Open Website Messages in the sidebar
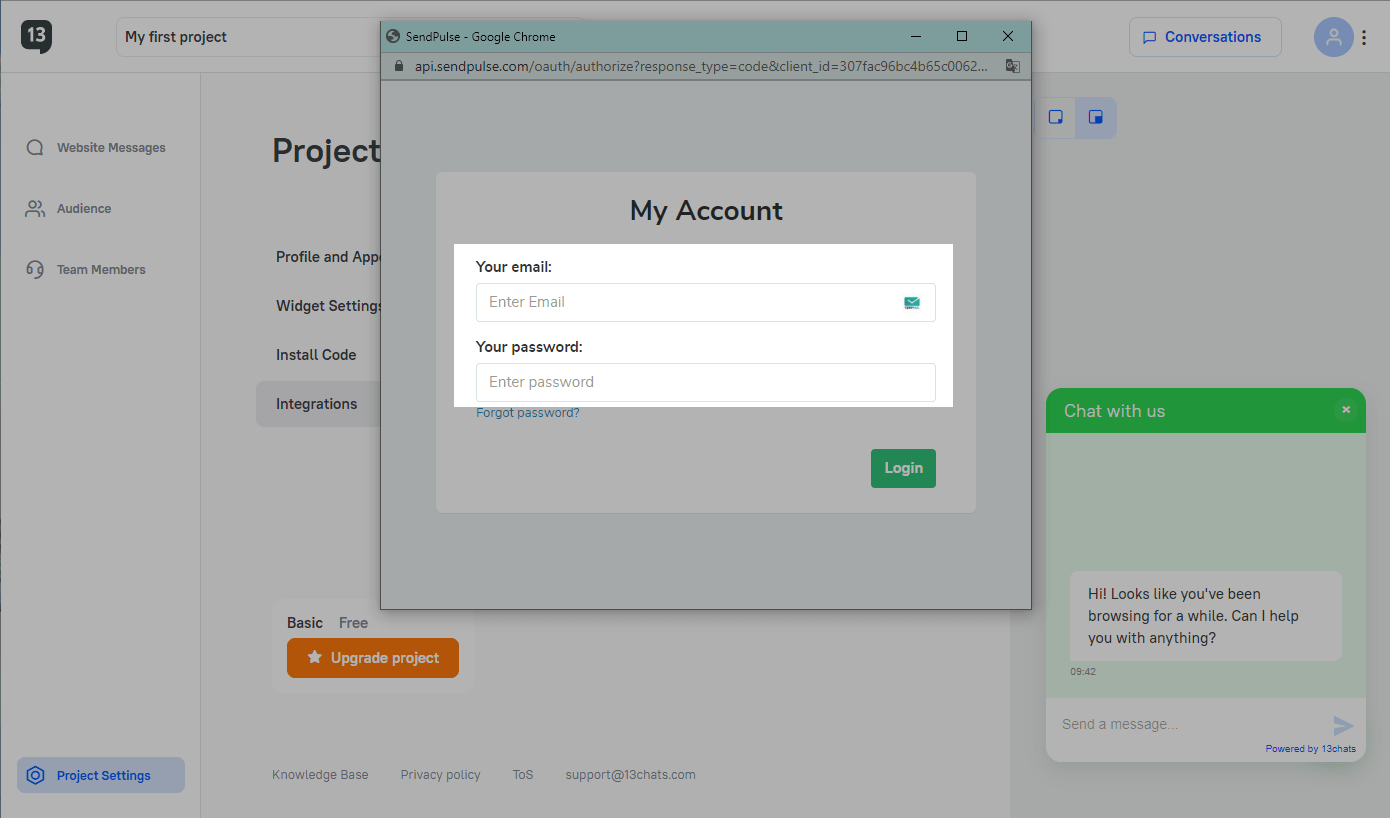The height and width of the screenshot is (818, 1390). pos(96,148)
